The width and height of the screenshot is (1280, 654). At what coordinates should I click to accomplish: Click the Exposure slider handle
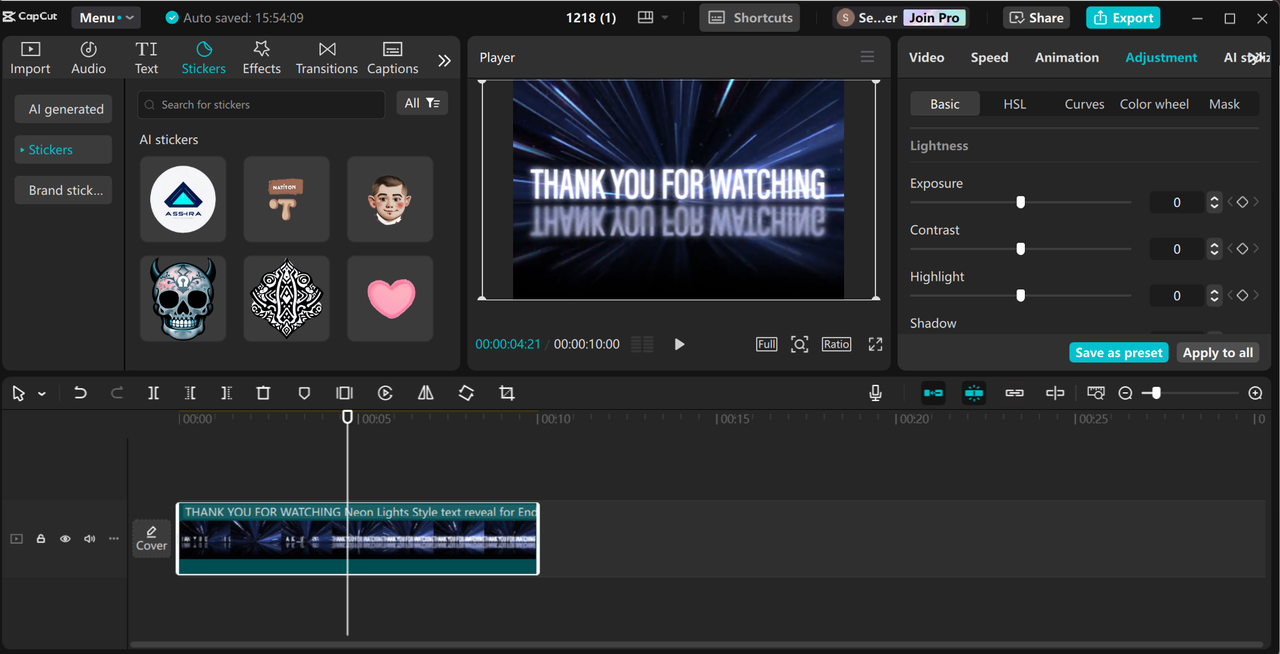pyautogui.click(x=1020, y=202)
